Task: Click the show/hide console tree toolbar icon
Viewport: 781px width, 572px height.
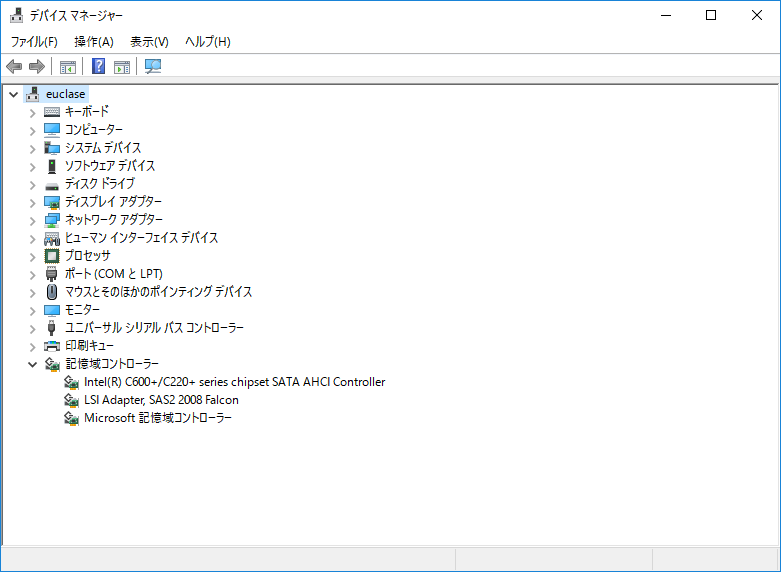Action: (x=68, y=67)
